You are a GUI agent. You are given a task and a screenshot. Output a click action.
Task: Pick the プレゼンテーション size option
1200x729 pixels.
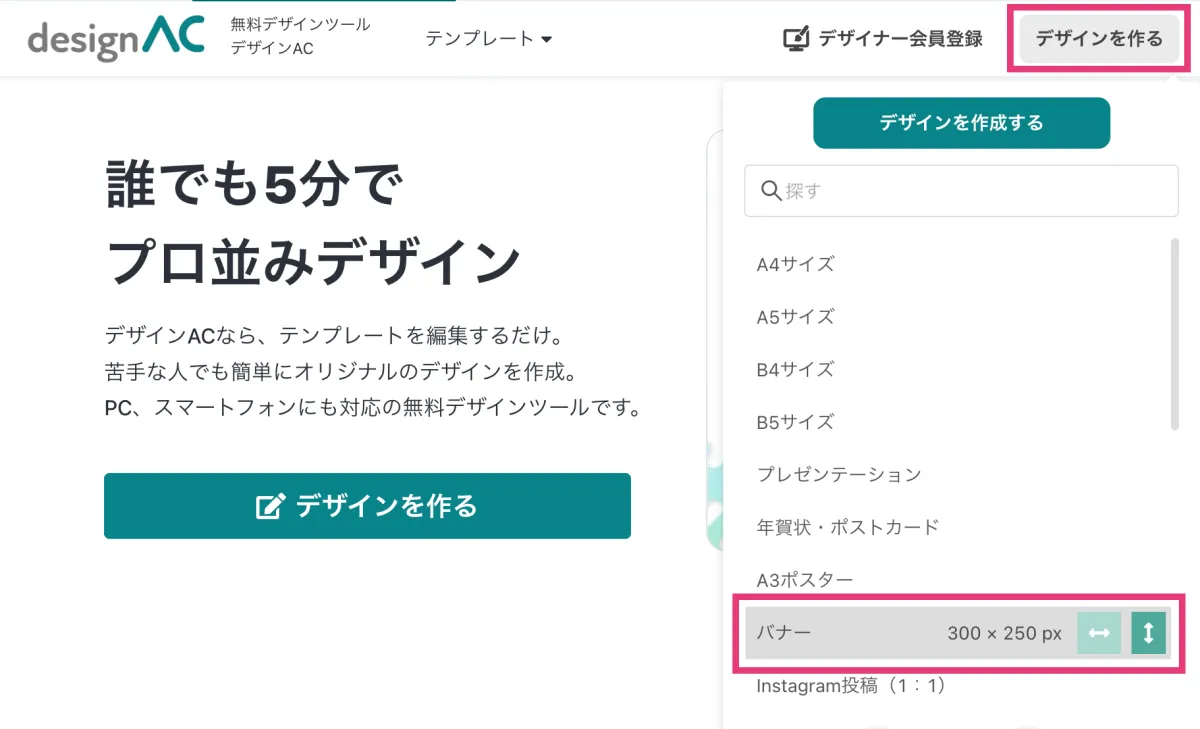point(837,474)
